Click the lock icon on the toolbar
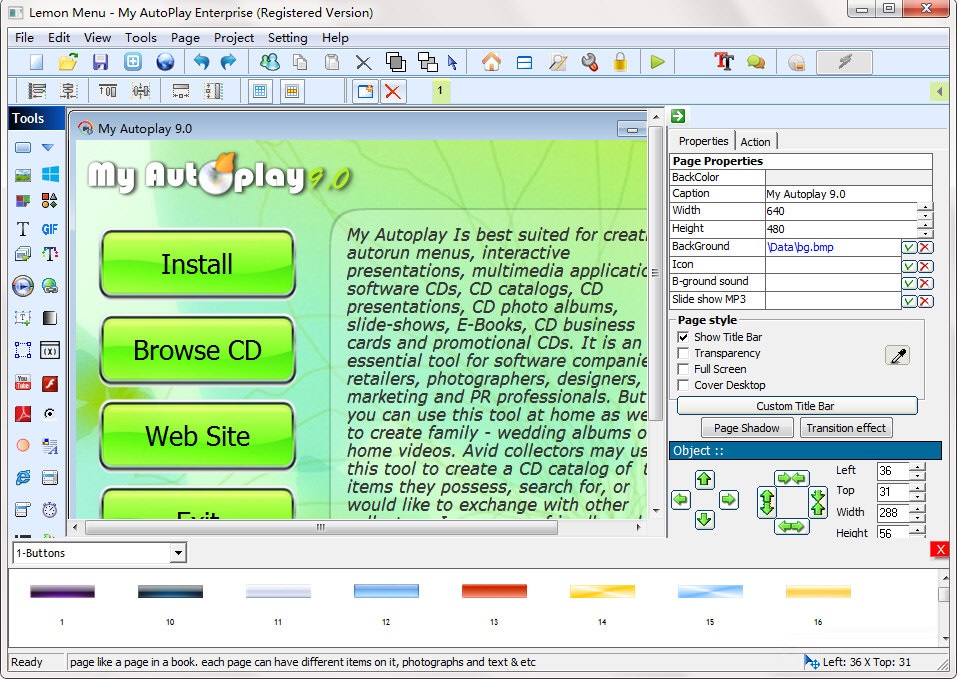The width and height of the screenshot is (958, 679). (620, 62)
